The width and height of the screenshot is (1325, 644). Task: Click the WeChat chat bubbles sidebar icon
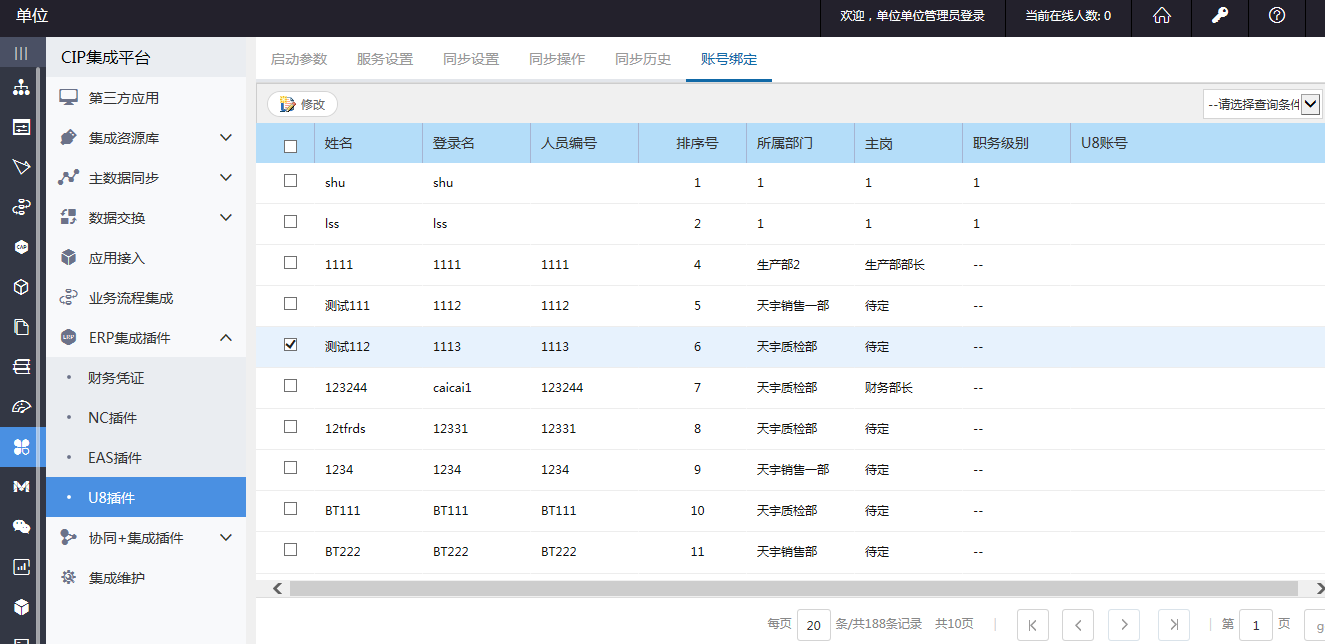(21, 526)
